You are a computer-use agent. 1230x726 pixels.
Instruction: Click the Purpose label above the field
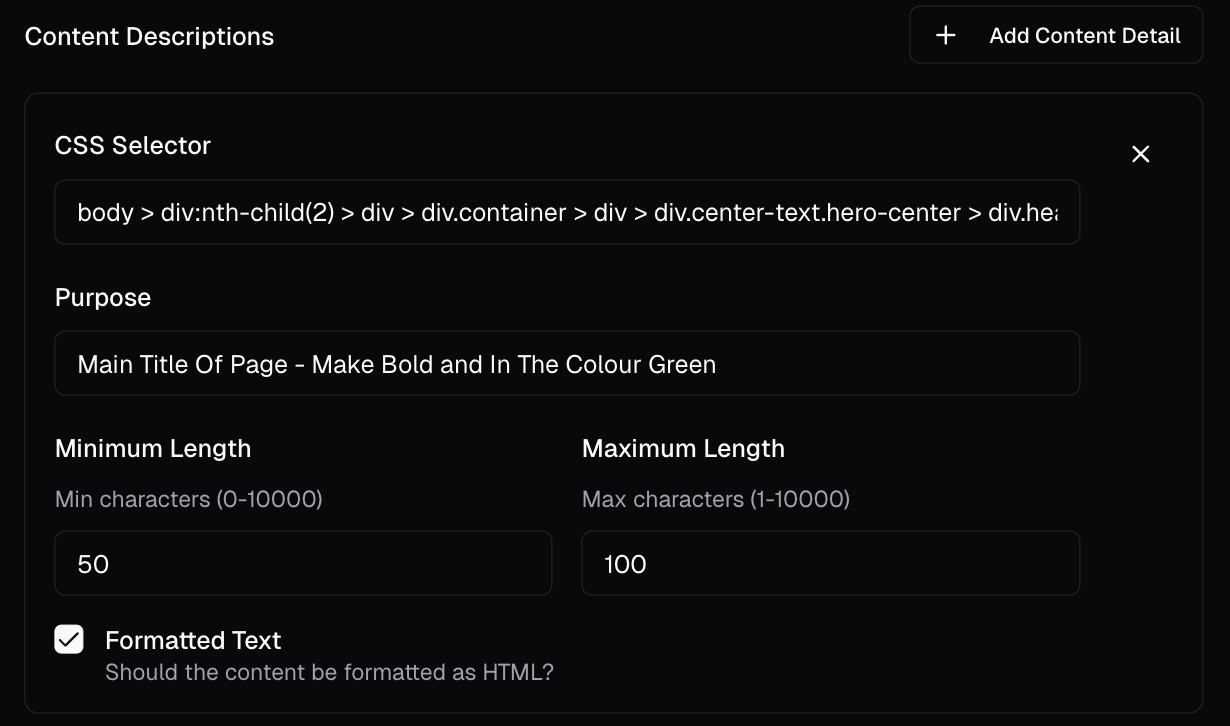103,297
